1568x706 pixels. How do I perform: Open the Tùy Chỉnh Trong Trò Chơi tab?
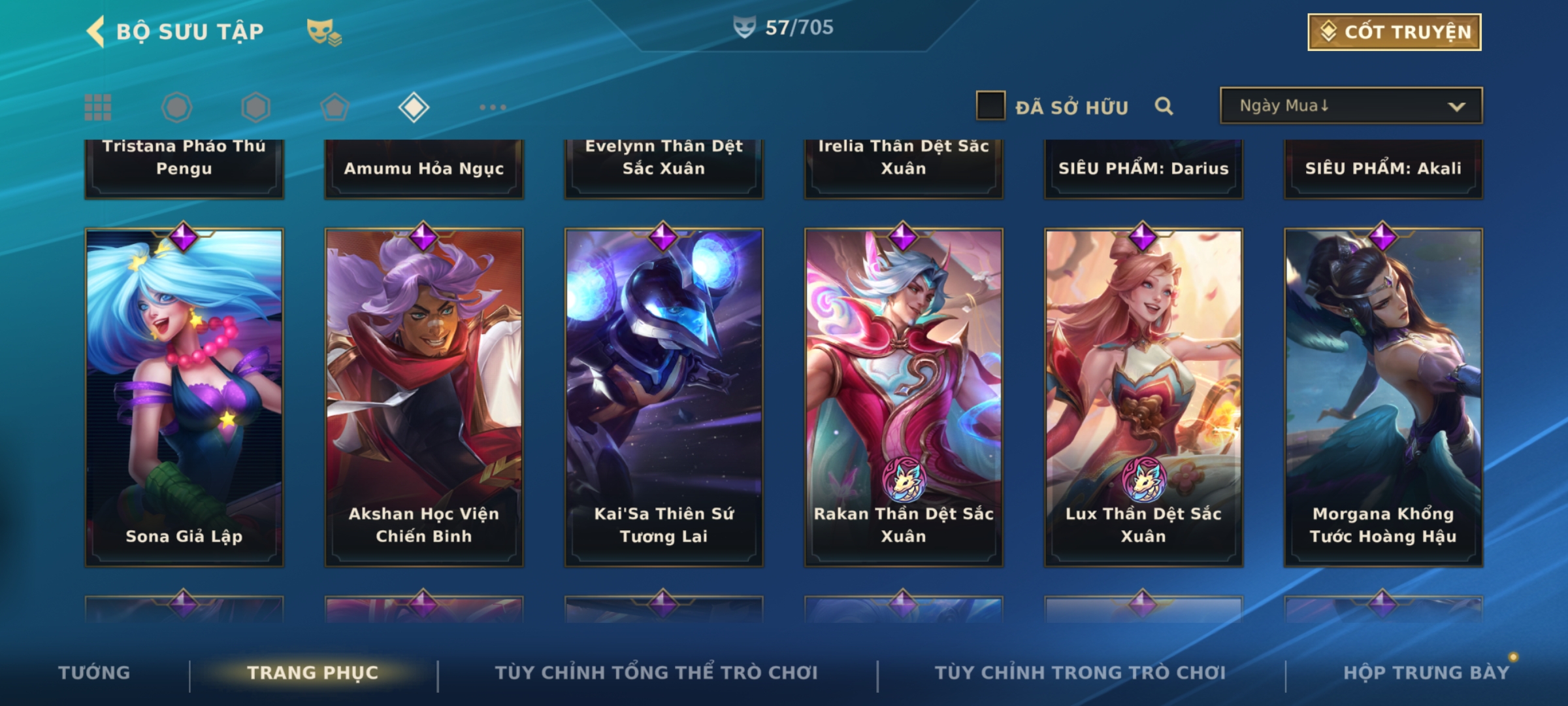click(1080, 673)
